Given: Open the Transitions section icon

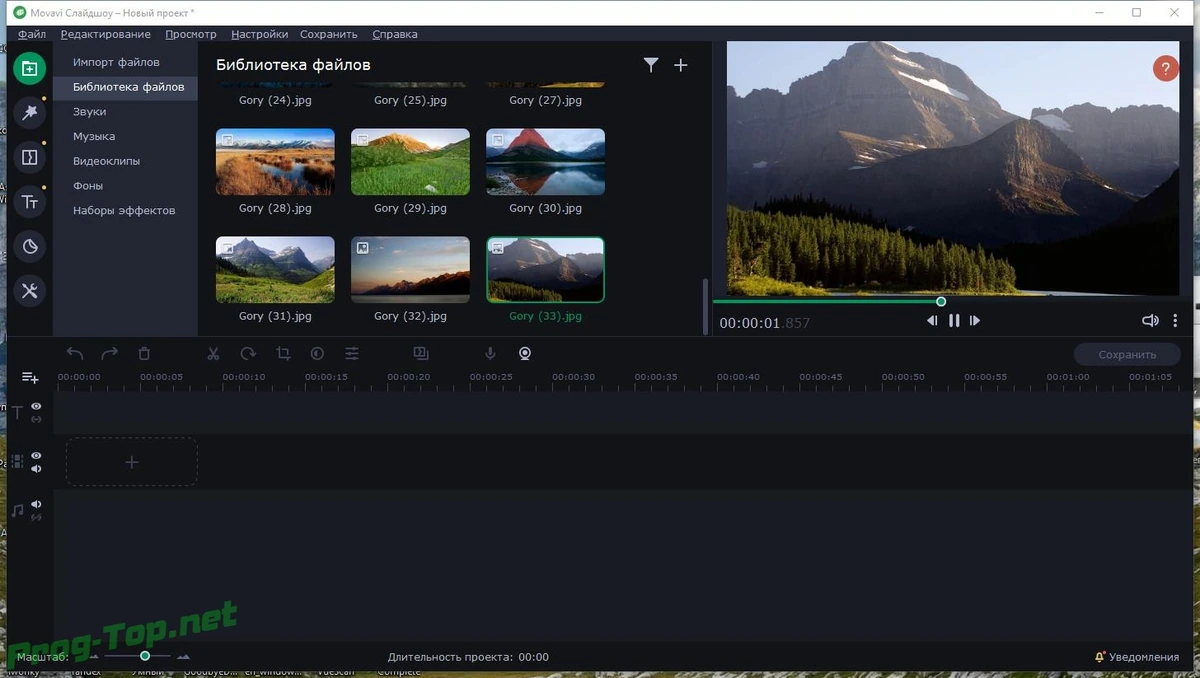Looking at the screenshot, I should (x=30, y=158).
